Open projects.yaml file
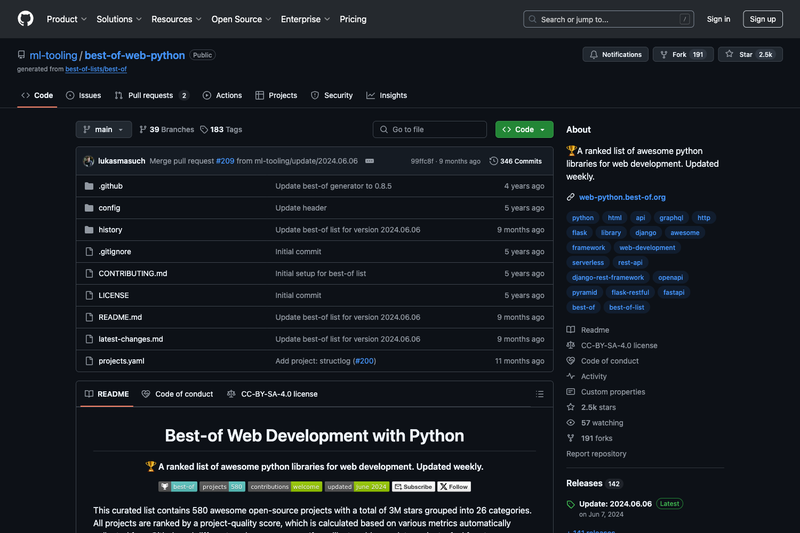This screenshot has height=533, width=800. (x=121, y=361)
